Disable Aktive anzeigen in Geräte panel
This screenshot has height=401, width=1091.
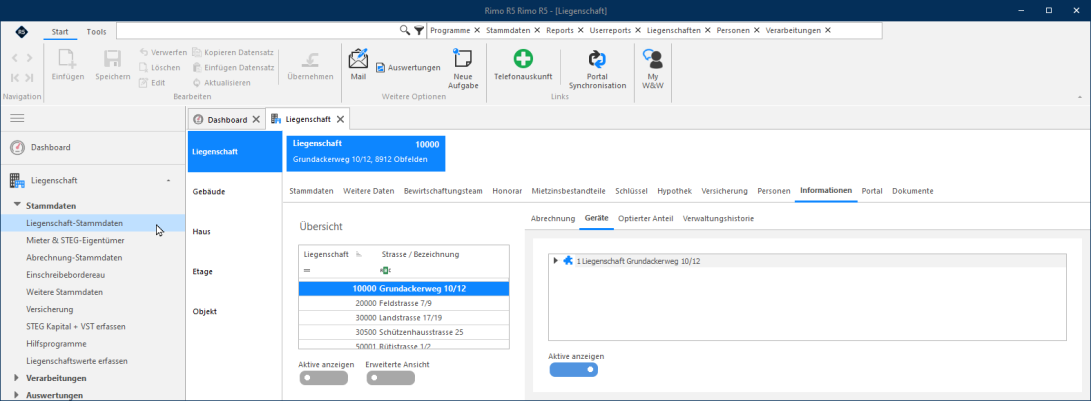click(x=573, y=370)
